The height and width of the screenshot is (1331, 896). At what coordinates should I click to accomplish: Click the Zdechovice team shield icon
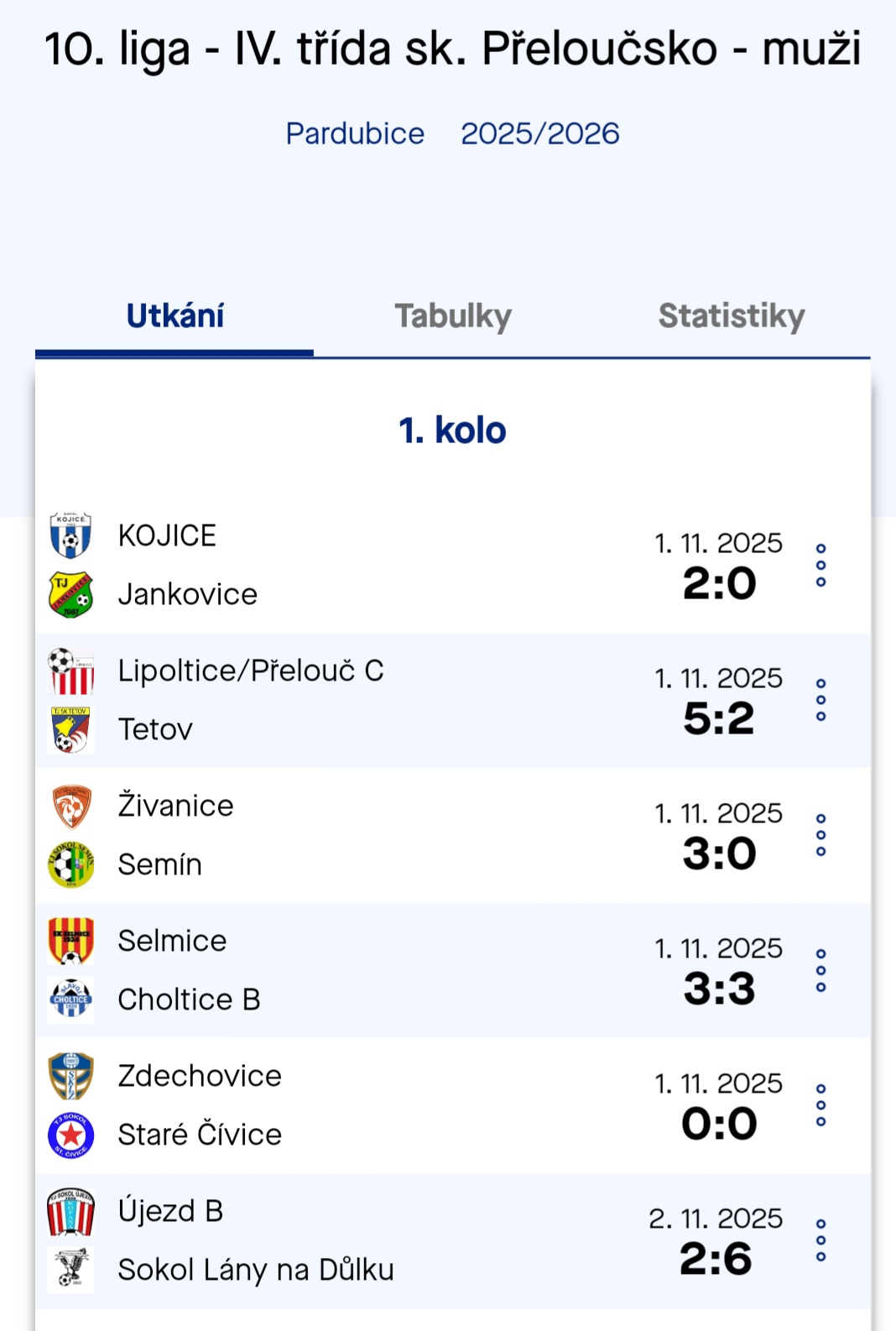tap(70, 1076)
